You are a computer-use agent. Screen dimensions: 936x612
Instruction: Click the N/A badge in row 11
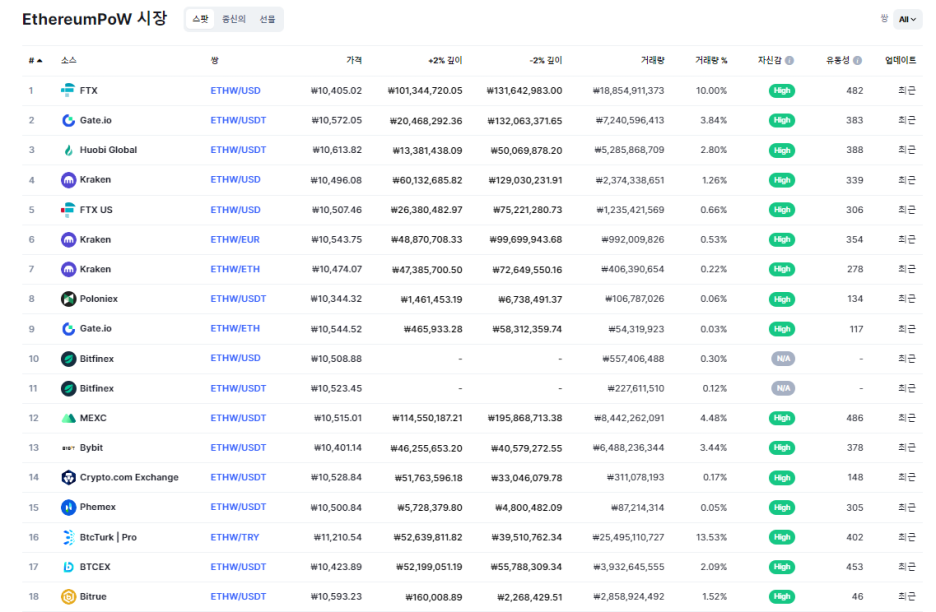pyautogui.click(x=783, y=389)
